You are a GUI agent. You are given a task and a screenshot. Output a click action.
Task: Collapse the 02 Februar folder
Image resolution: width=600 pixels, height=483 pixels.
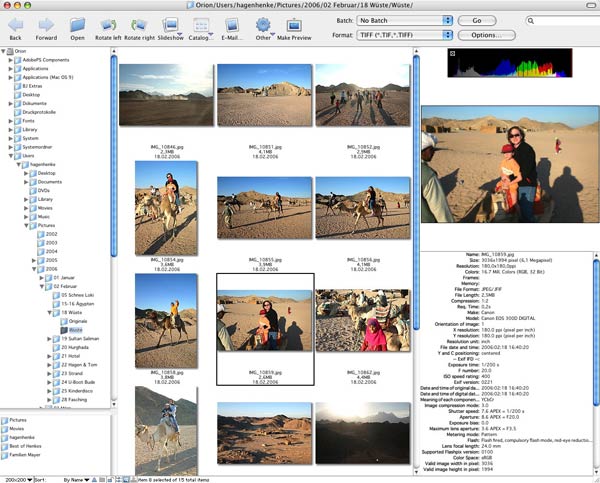click(42, 286)
